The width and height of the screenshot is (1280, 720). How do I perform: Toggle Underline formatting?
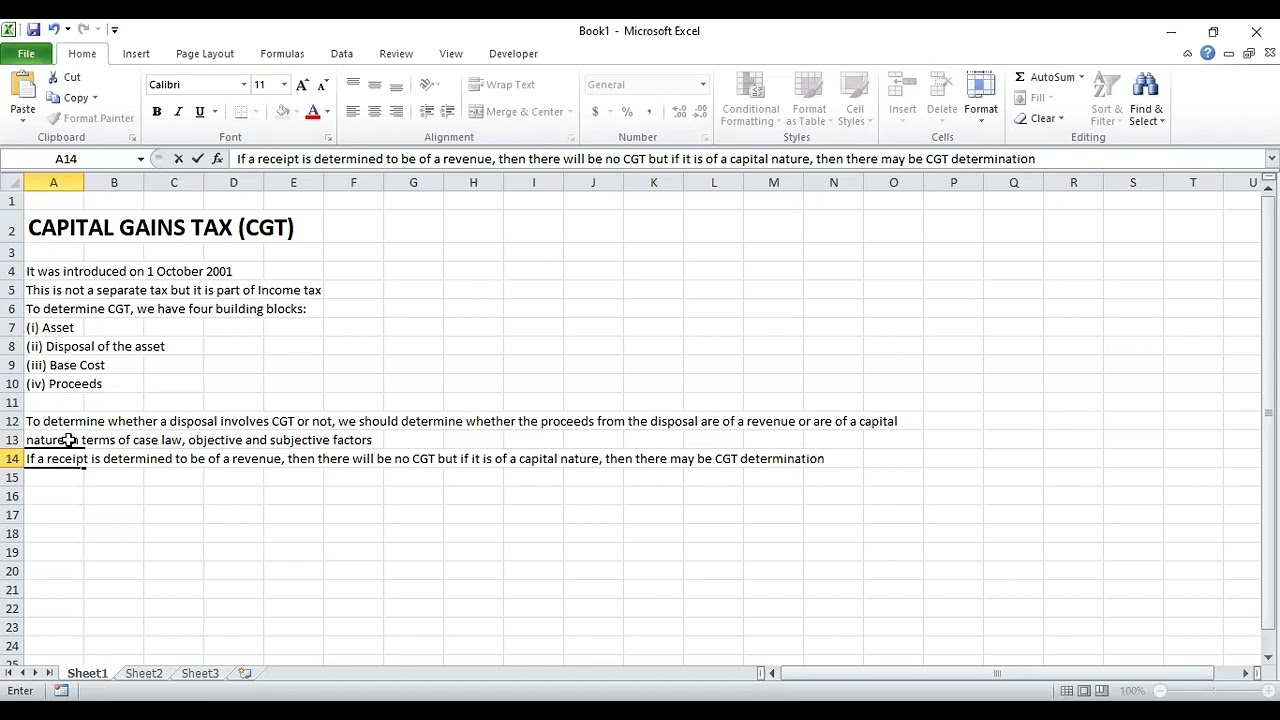pos(200,112)
